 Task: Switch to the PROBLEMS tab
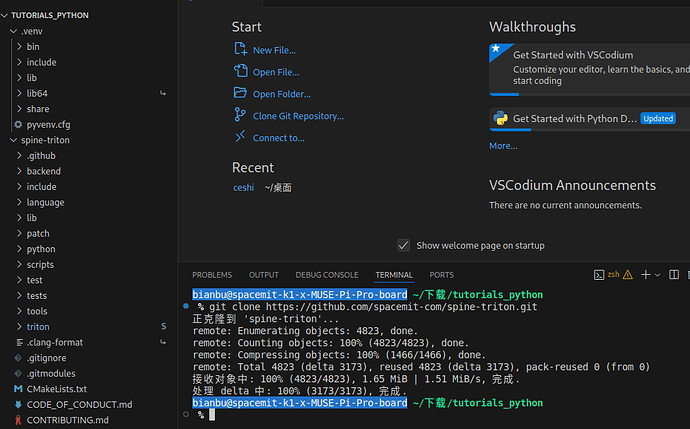coord(212,275)
